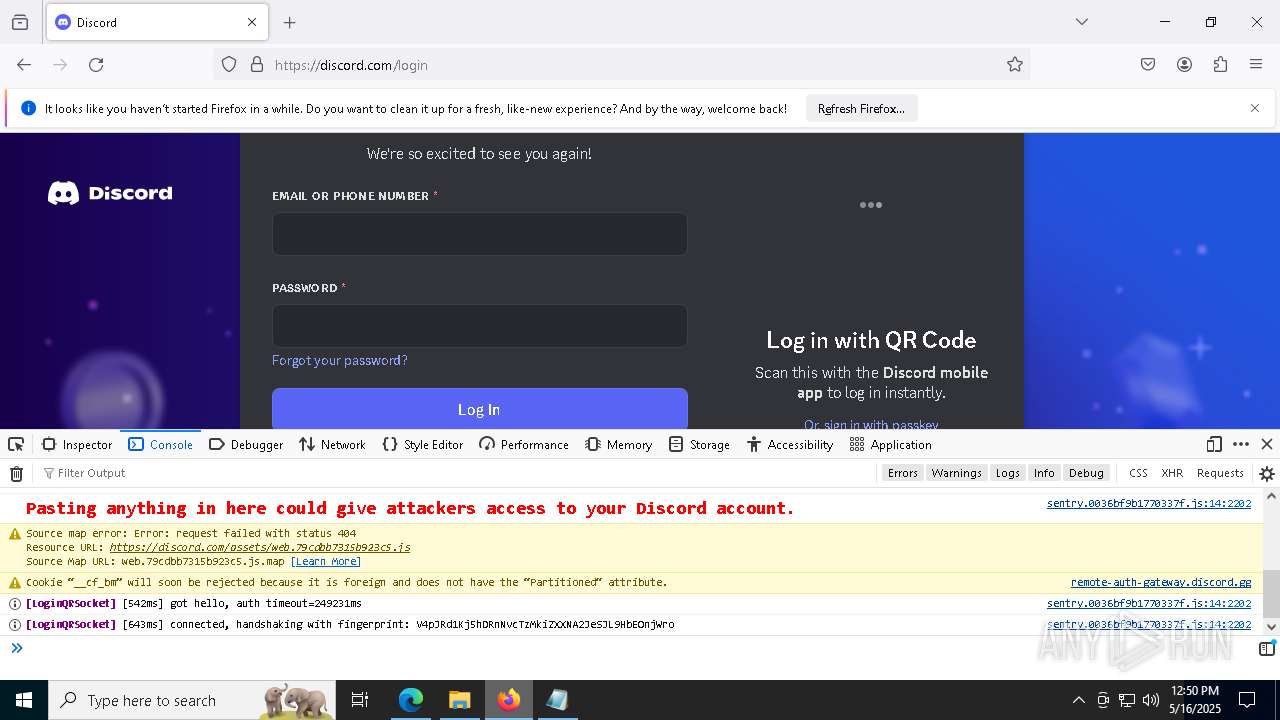The width and height of the screenshot is (1280, 720).
Task: Switch to Network tab
Action: (332, 444)
